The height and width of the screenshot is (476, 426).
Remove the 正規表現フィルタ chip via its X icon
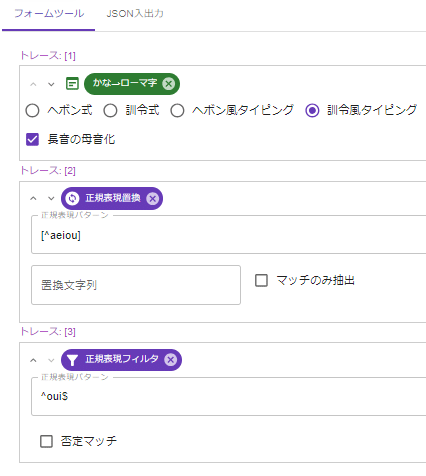click(x=171, y=360)
